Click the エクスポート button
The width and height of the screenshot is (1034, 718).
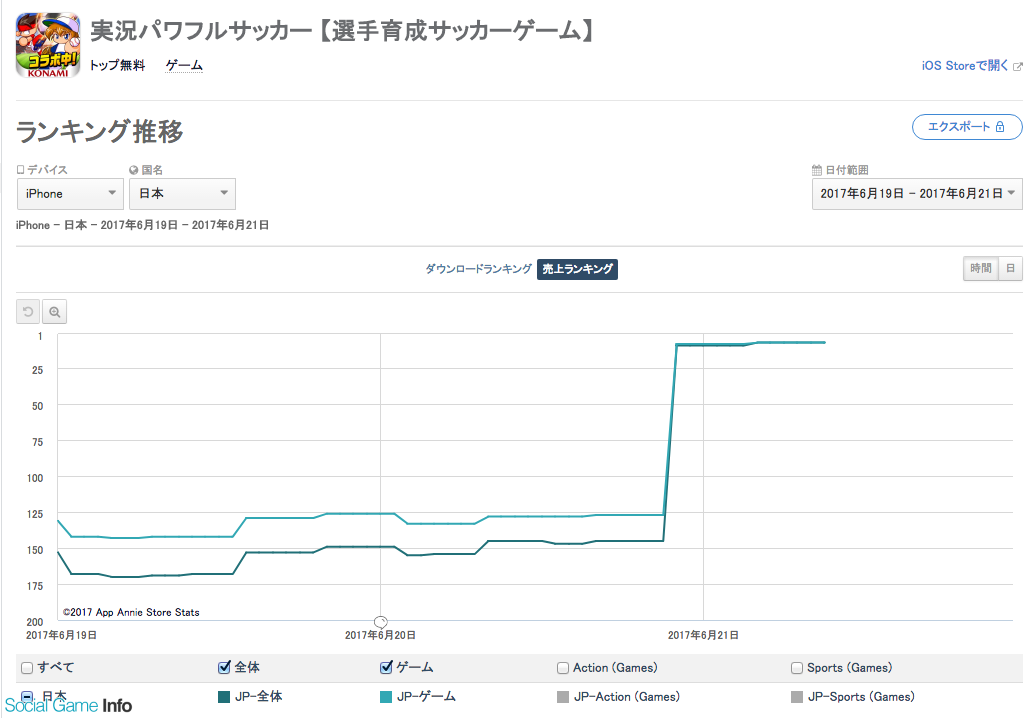point(967,127)
